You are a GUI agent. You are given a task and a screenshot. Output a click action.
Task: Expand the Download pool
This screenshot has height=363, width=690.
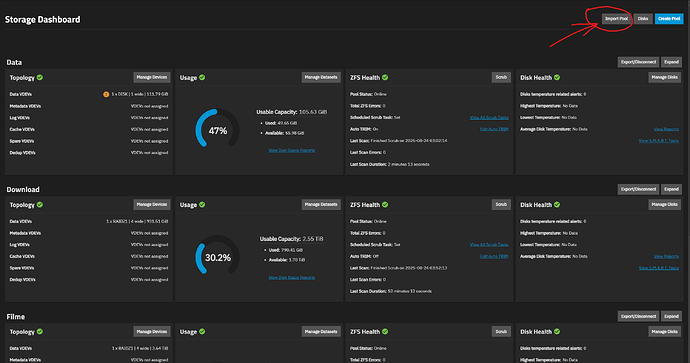pos(672,189)
